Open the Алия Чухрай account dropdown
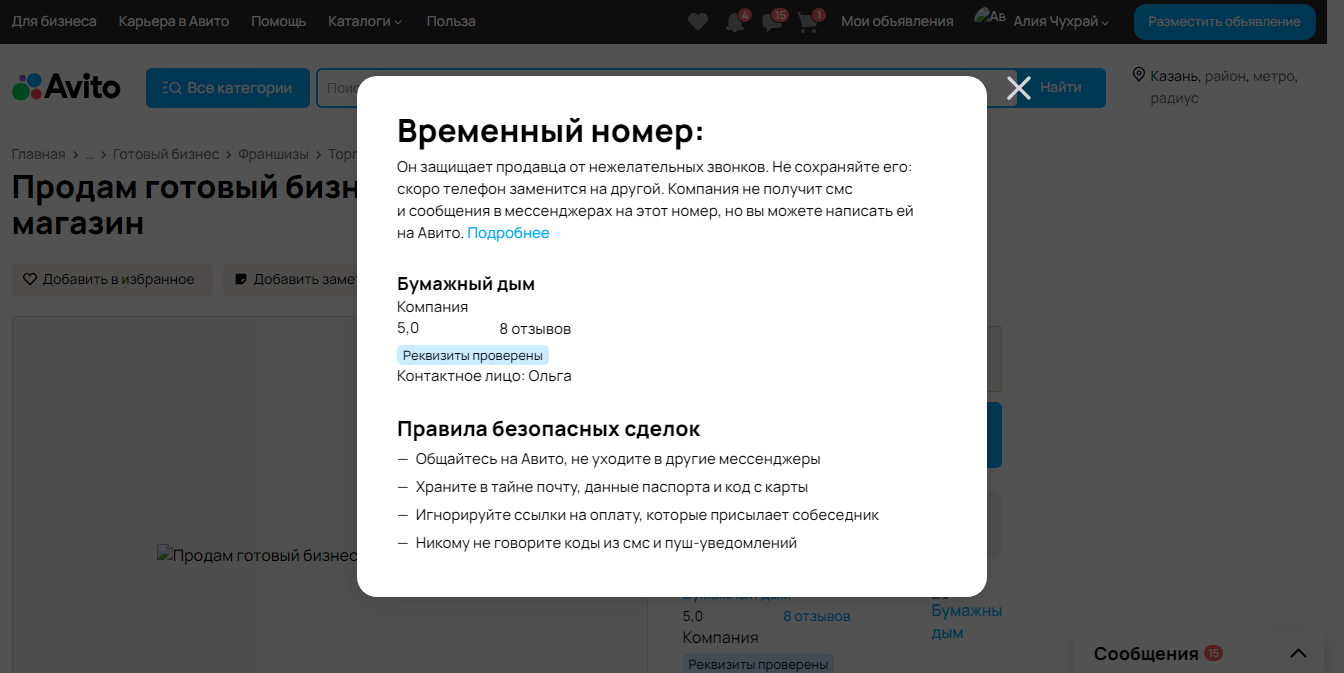 (x=1061, y=21)
